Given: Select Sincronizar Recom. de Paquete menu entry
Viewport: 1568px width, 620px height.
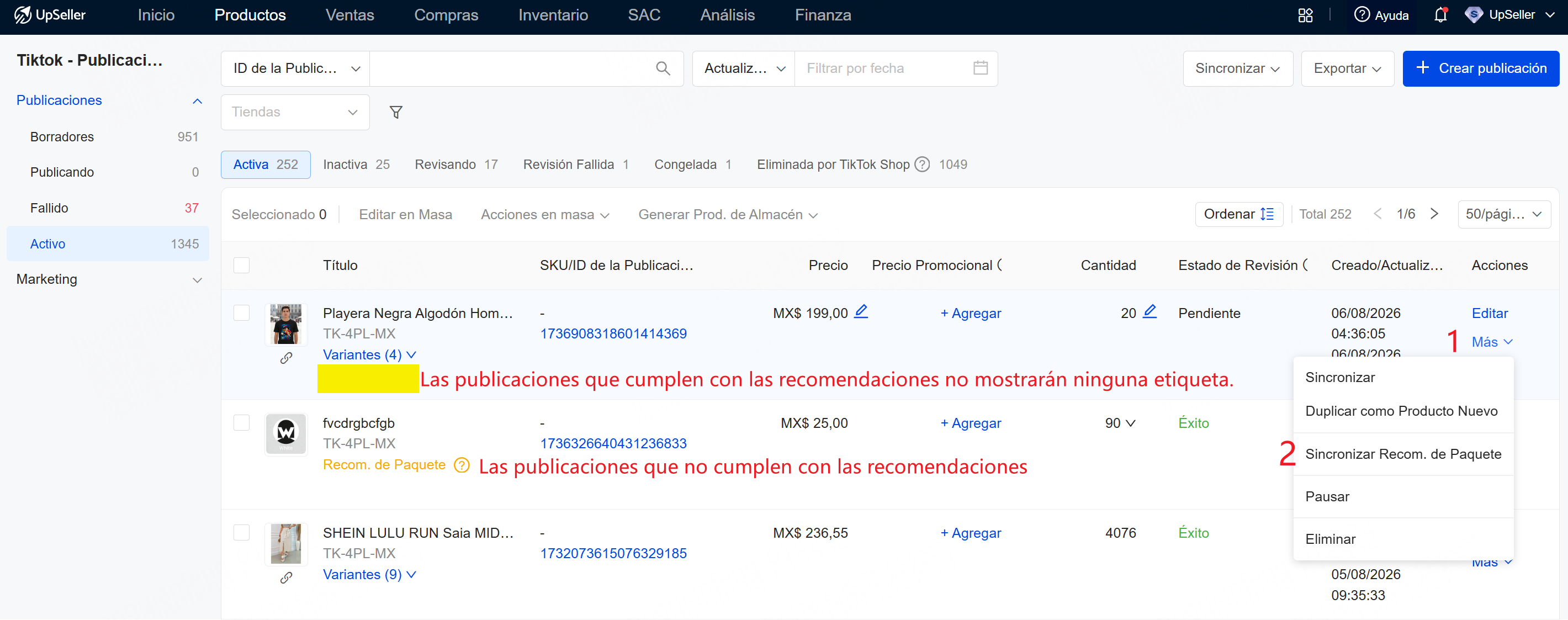Looking at the screenshot, I should coord(1403,454).
